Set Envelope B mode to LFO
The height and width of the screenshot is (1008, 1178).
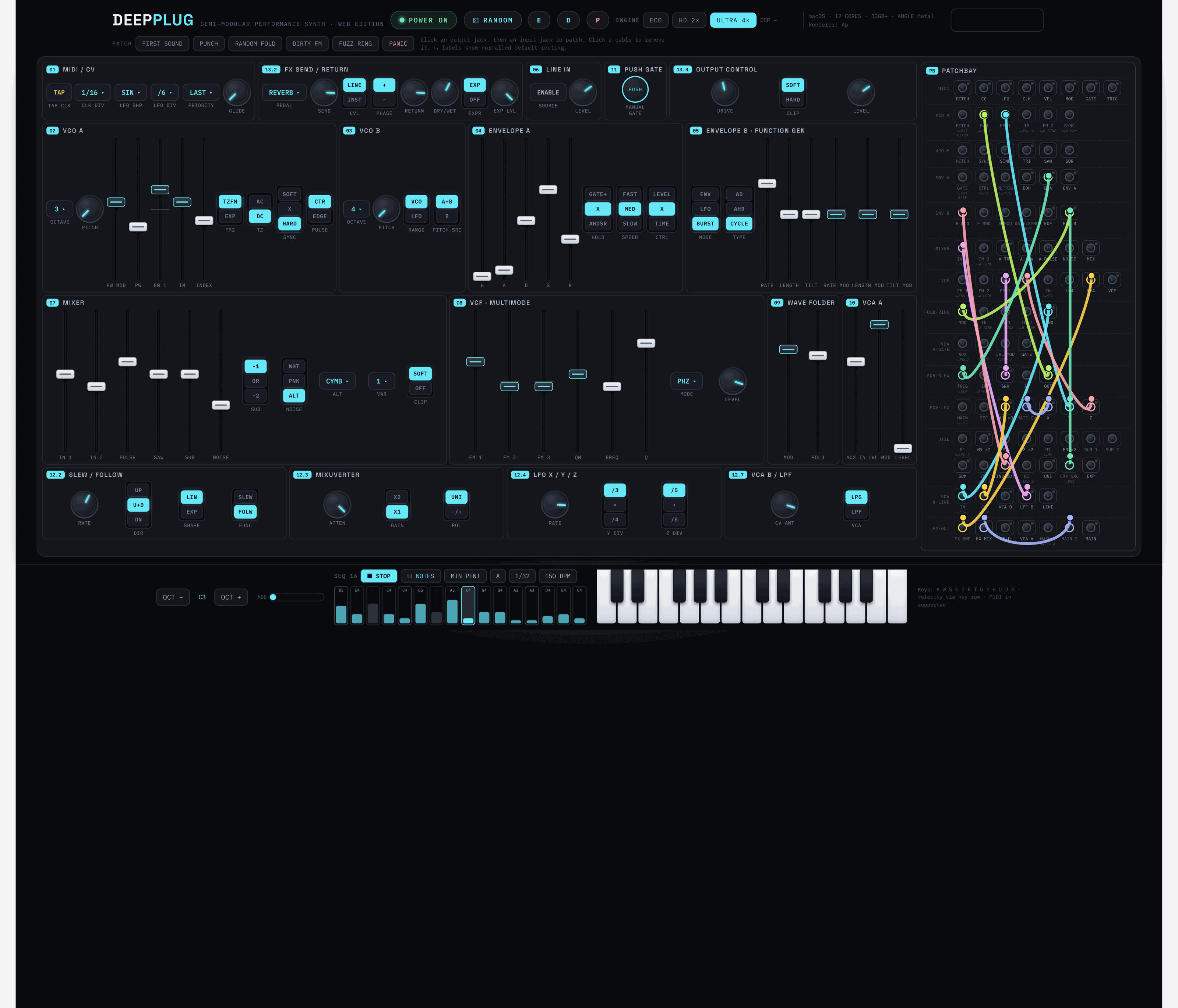[x=705, y=209]
